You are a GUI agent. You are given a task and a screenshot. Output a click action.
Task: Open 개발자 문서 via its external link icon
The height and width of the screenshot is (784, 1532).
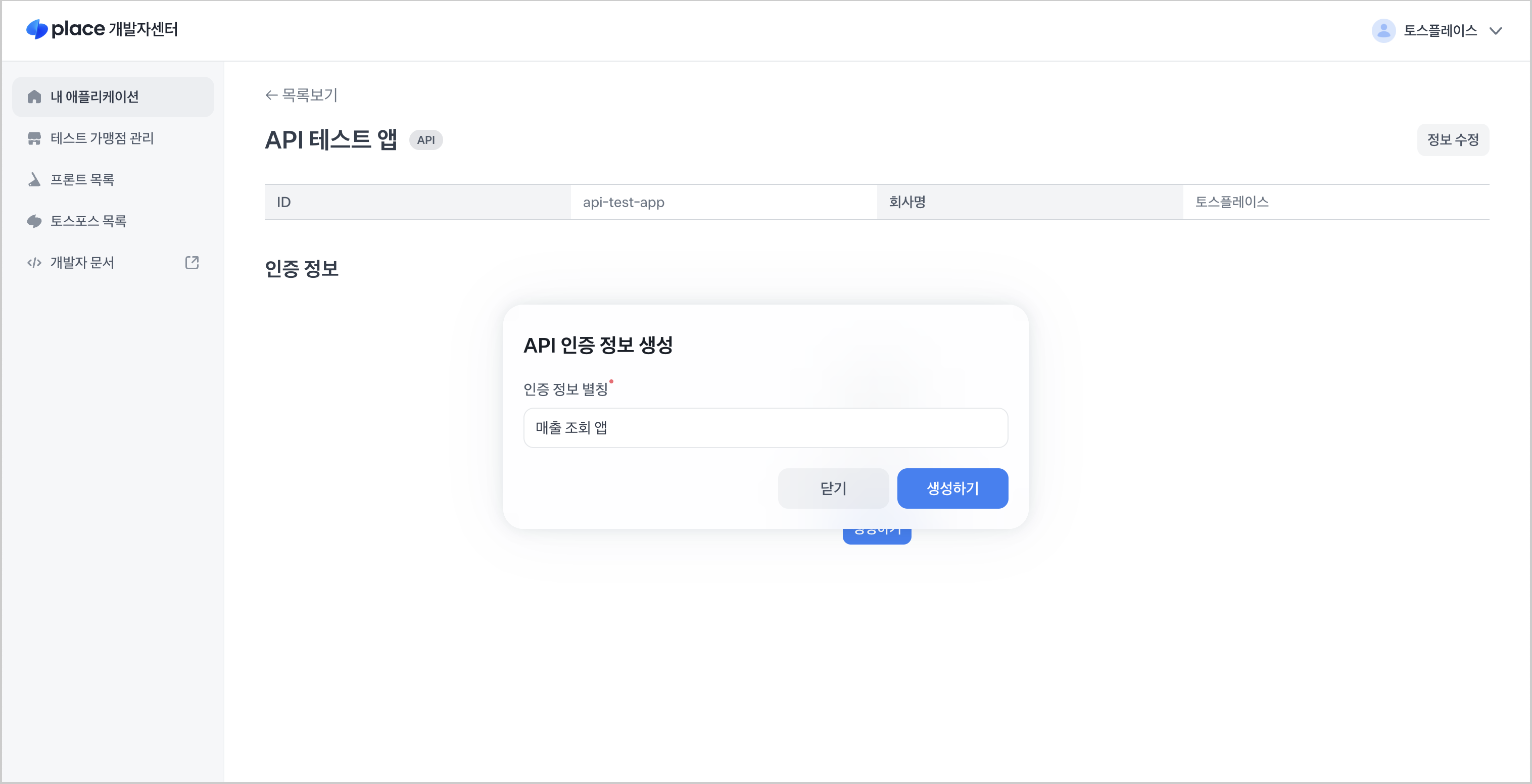191,262
